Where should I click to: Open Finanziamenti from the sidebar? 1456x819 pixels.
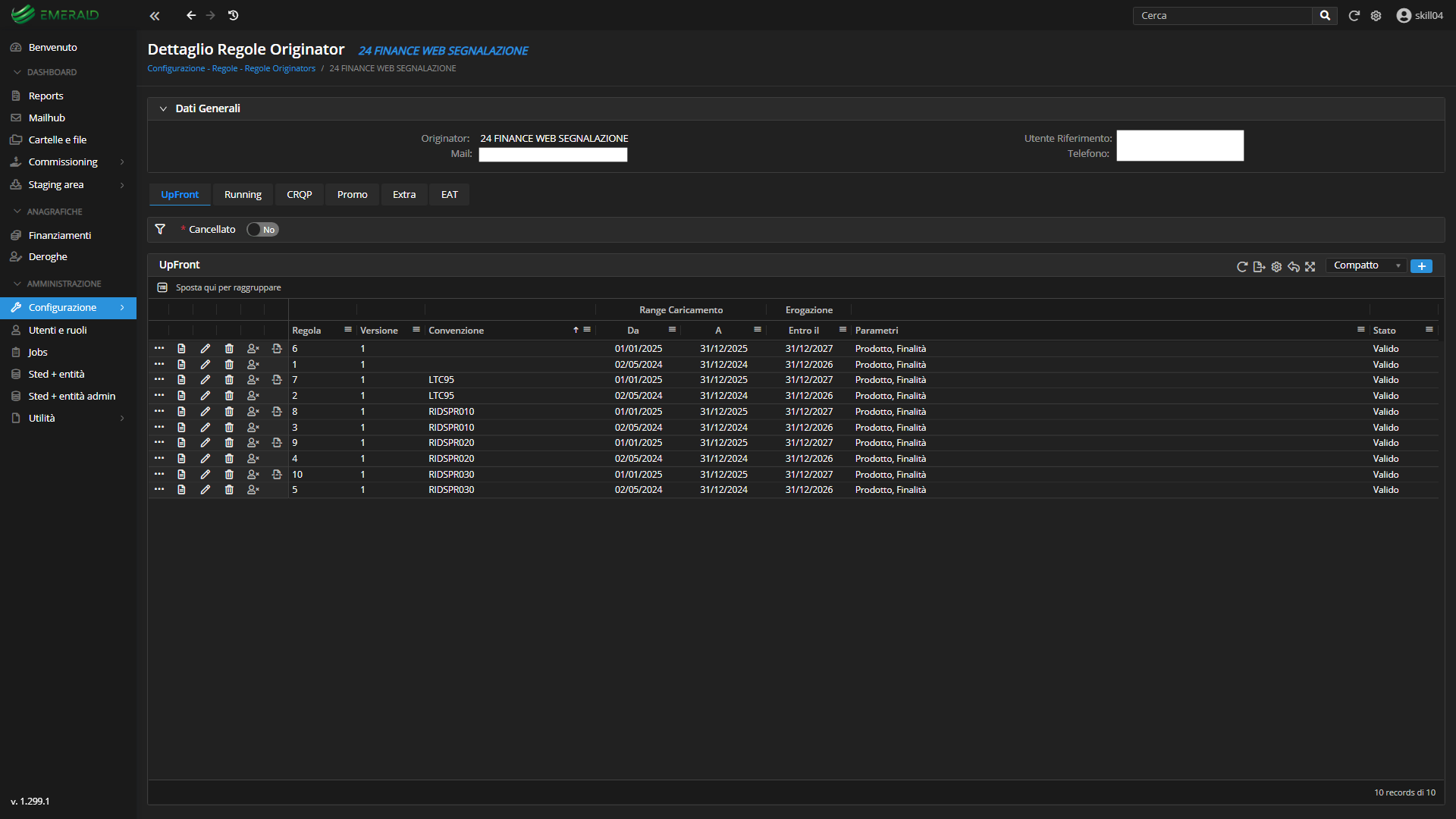(59, 235)
